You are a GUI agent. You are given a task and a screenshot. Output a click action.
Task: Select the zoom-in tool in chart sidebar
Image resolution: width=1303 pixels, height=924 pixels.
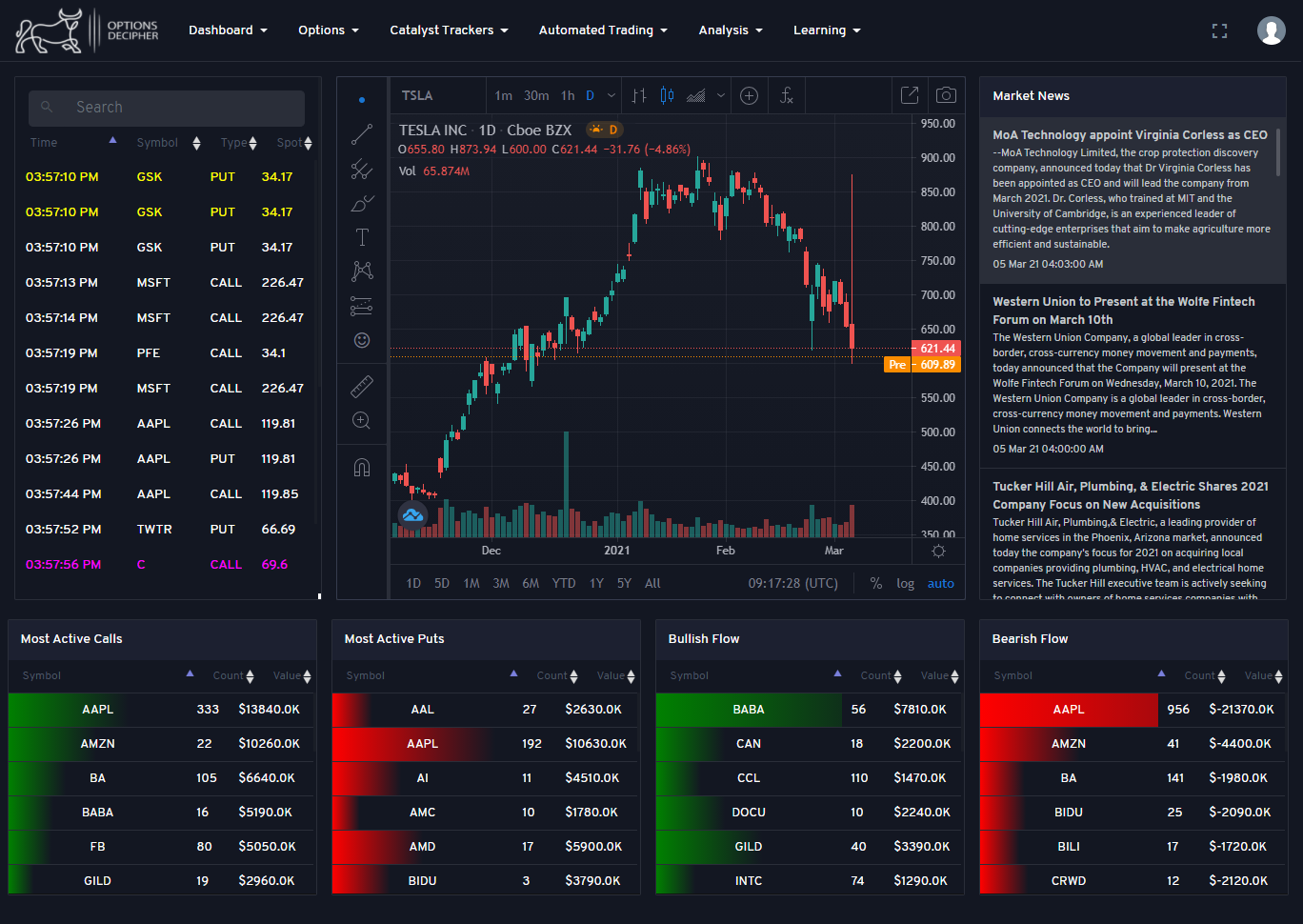[x=362, y=420]
